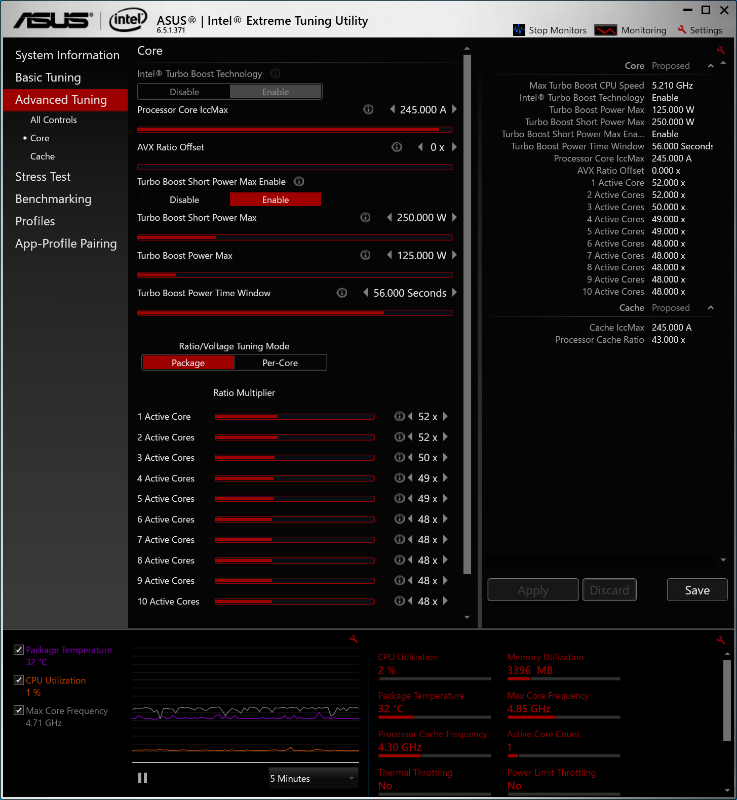
Task: Open Stress Test section
Action: [43, 177]
